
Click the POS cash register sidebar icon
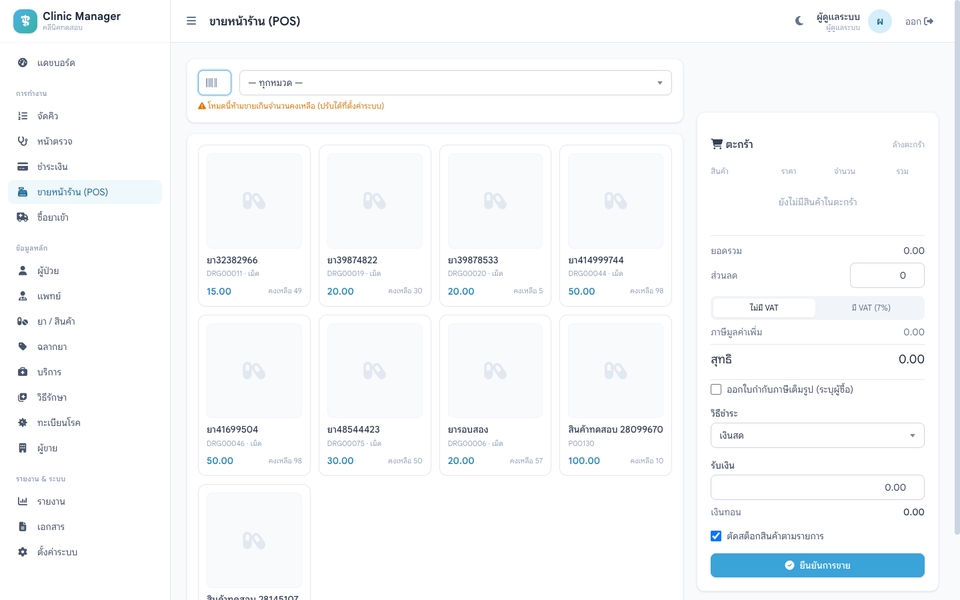click(x=23, y=192)
